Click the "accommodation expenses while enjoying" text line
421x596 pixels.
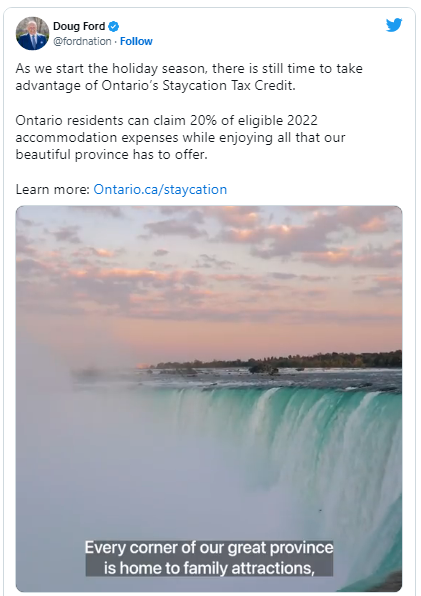(144, 138)
